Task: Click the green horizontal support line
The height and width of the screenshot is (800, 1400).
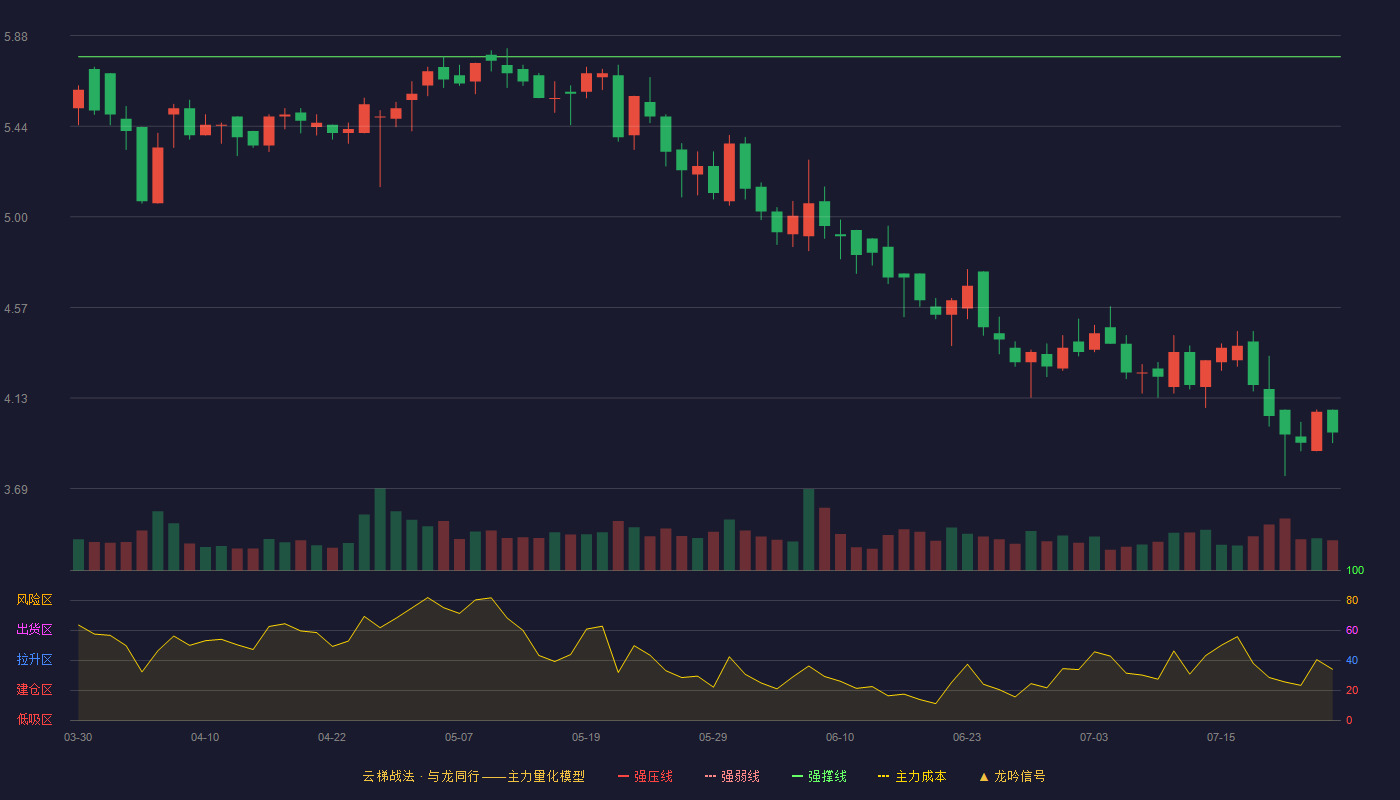Action: coord(709,57)
